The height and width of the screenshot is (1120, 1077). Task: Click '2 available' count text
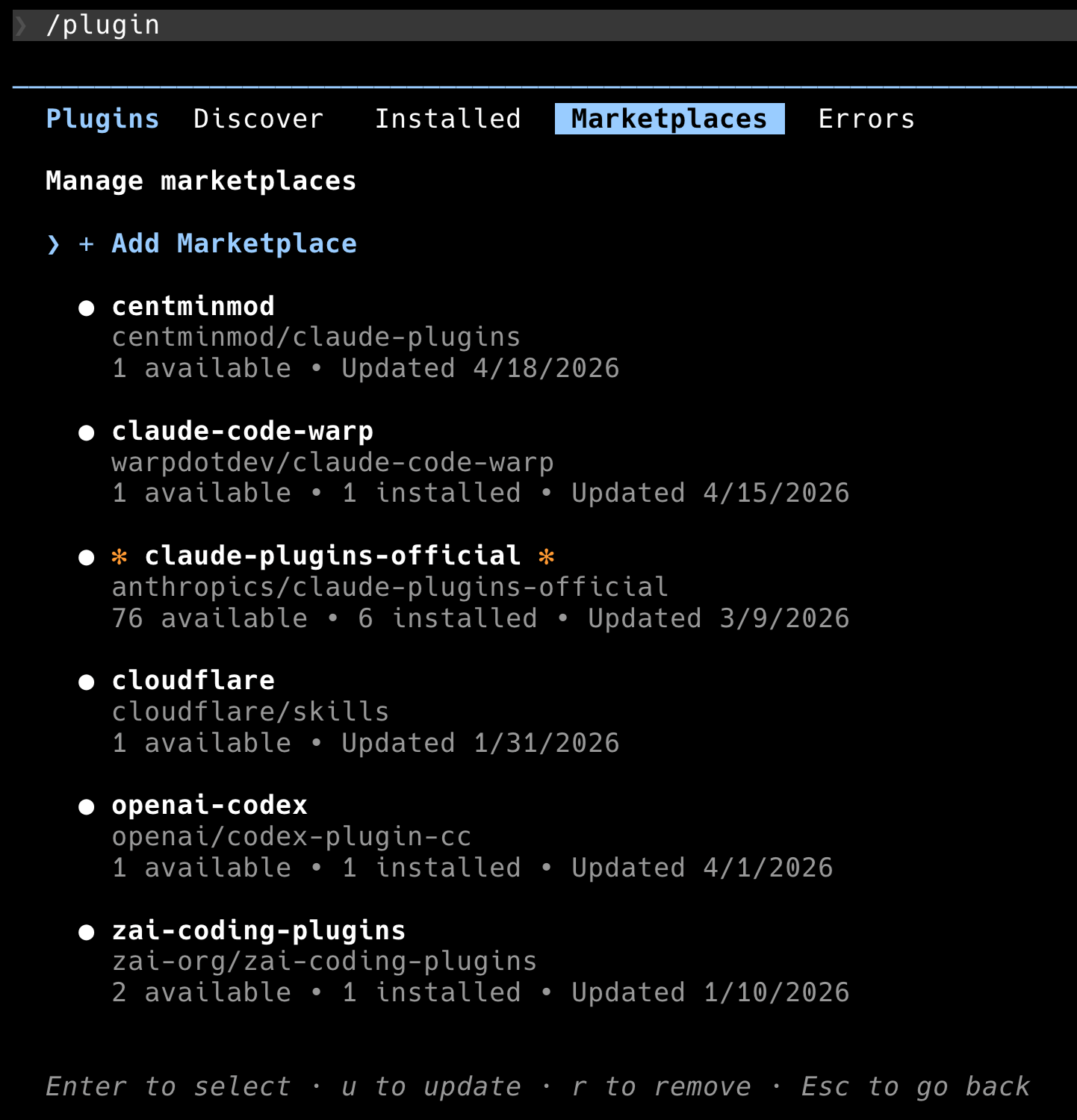point(202,992)
